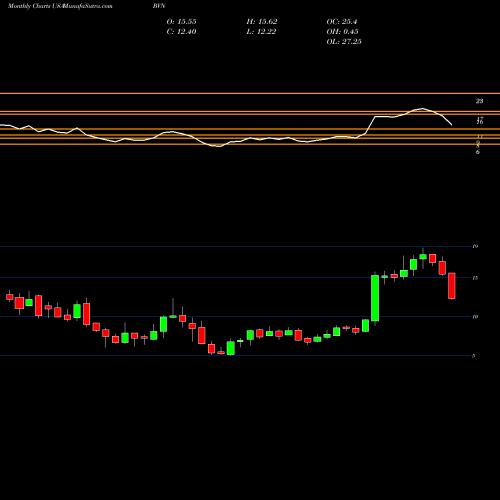Select the low value 'L: 12.22'
The width and height of the screenshot is (500, 500).
click(x=261, y=32)
